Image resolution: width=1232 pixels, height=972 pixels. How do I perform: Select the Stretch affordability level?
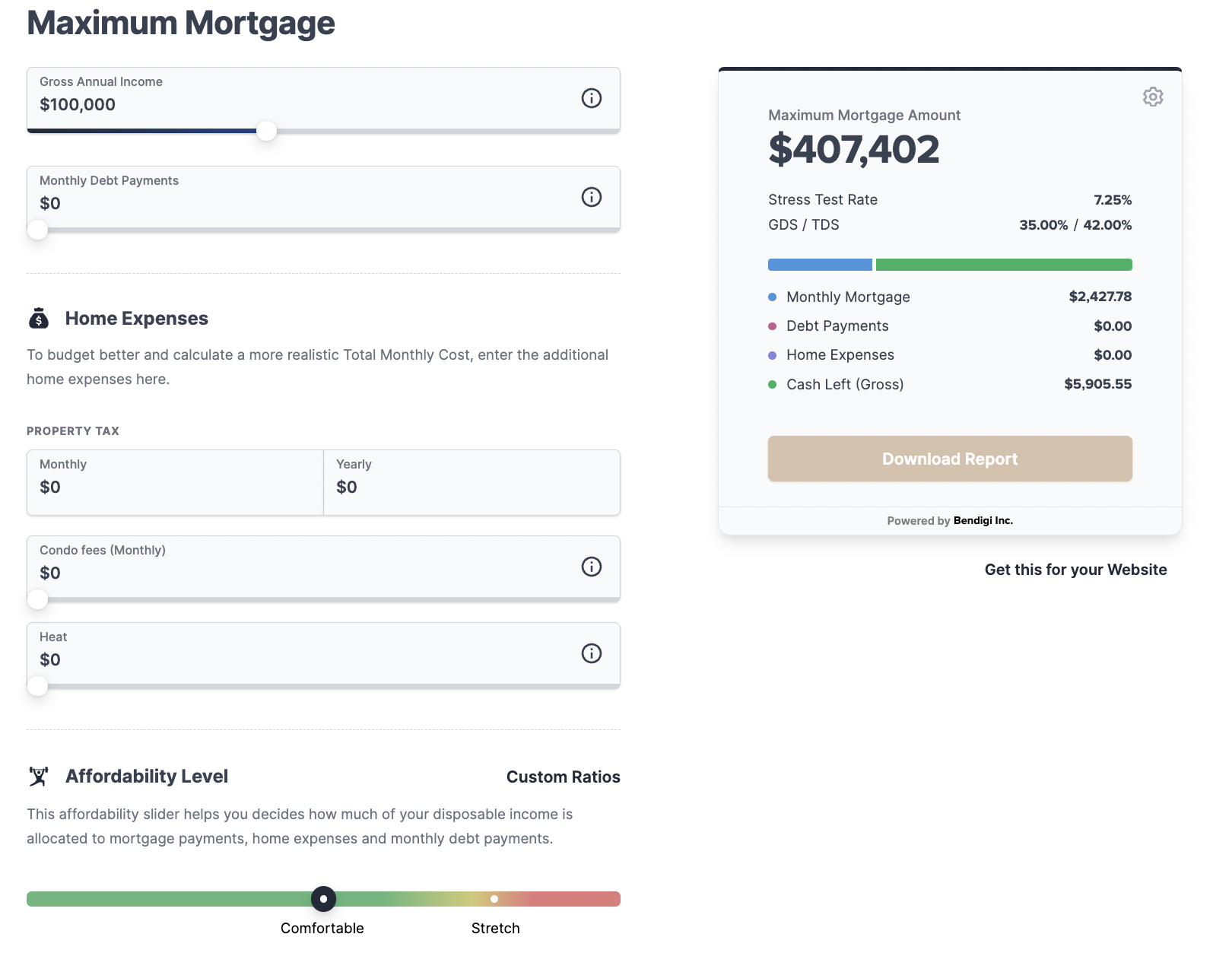tap(495, 899)
